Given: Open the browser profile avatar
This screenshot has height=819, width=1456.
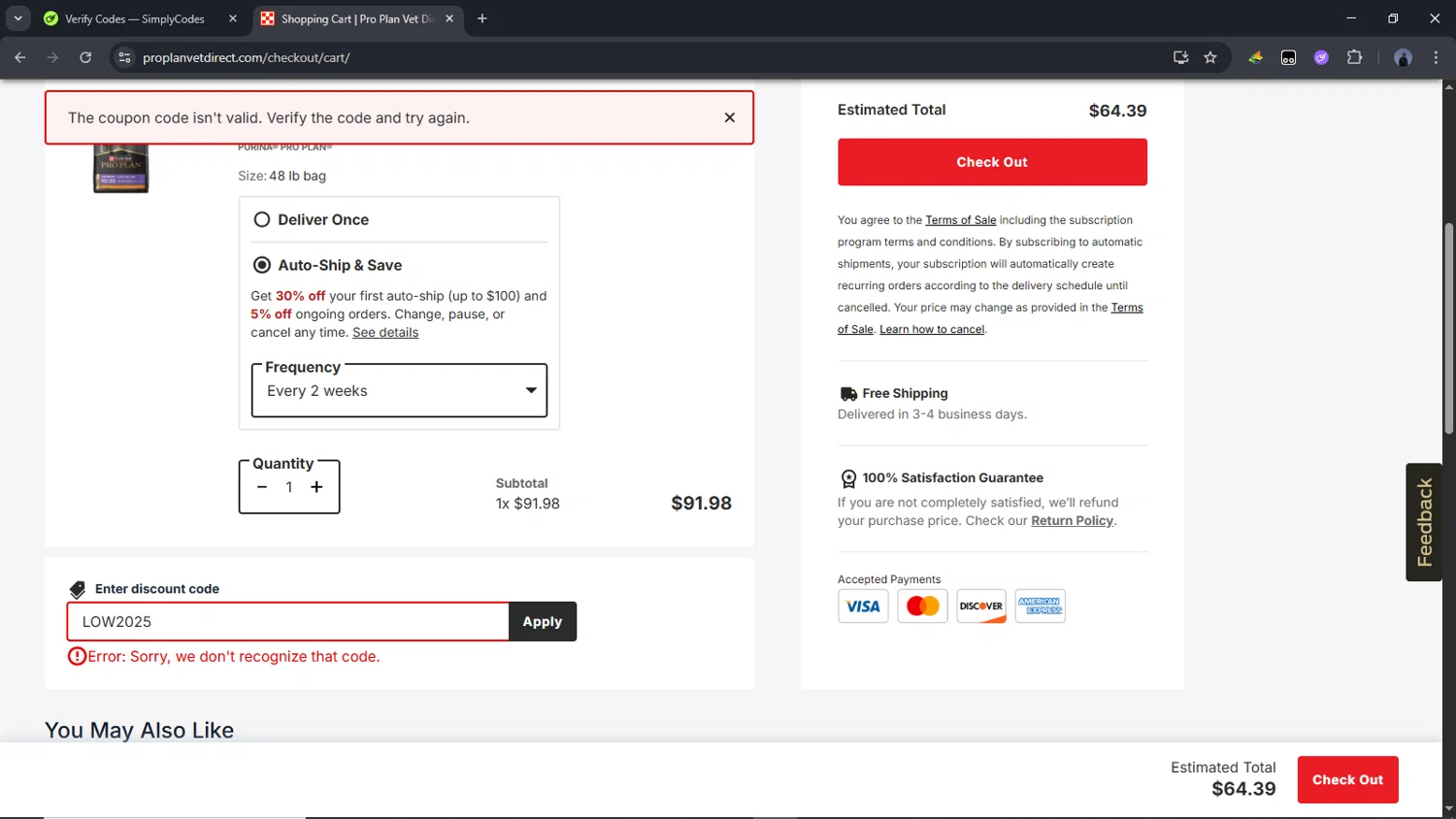Looking at the screenshot, I should (1403, 57).
